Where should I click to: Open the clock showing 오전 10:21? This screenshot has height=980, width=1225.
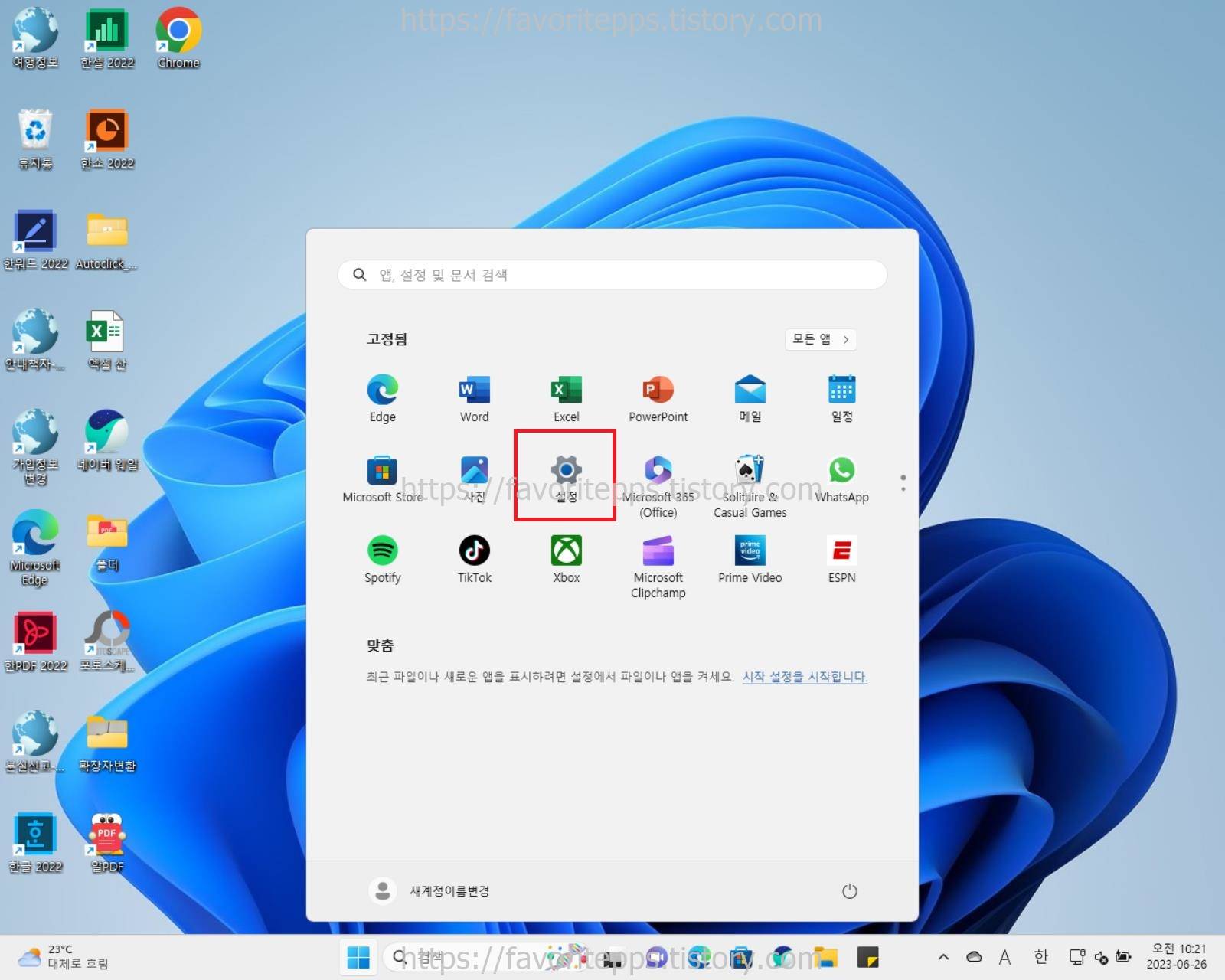pyautogui.click(x=1177, y=957)
